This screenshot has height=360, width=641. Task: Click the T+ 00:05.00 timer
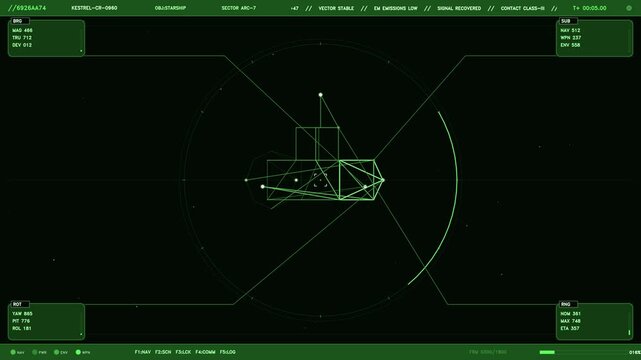tap(589, 8)
